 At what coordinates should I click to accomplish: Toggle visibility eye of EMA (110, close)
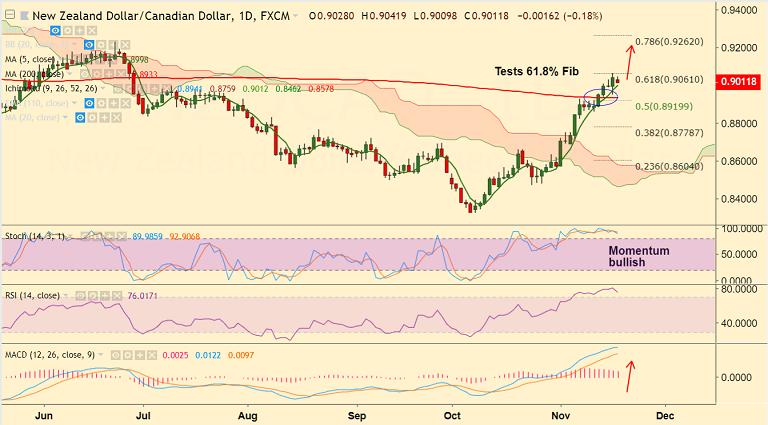tap(89, 103)
